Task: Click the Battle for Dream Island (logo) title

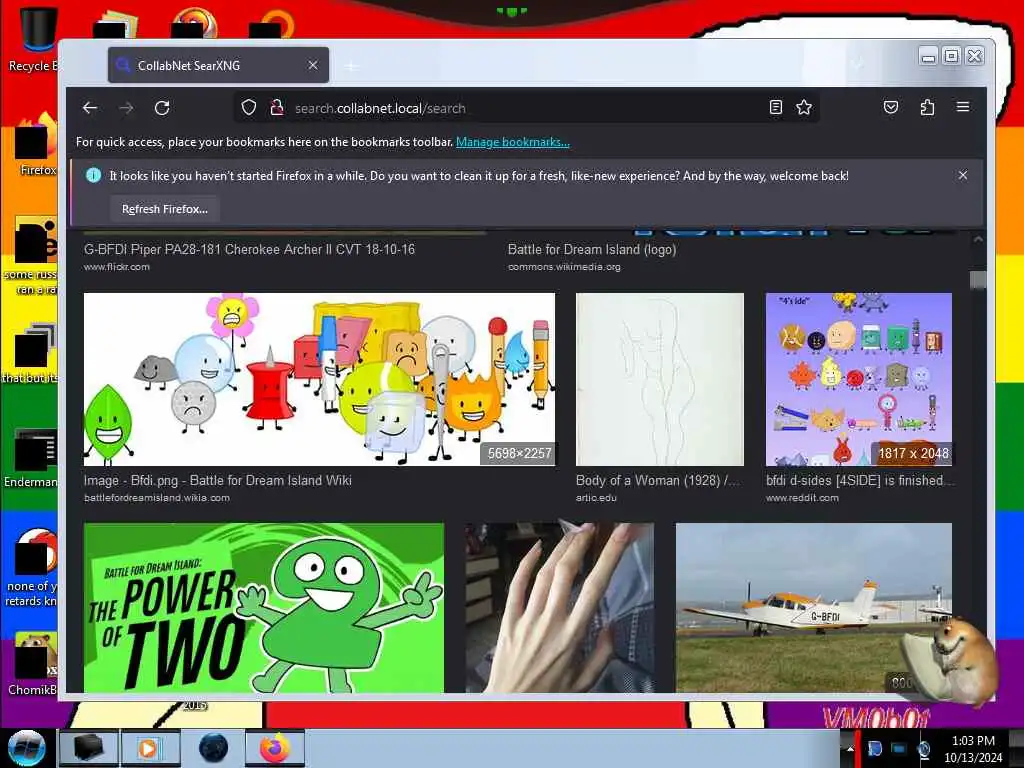Action: 592,249
